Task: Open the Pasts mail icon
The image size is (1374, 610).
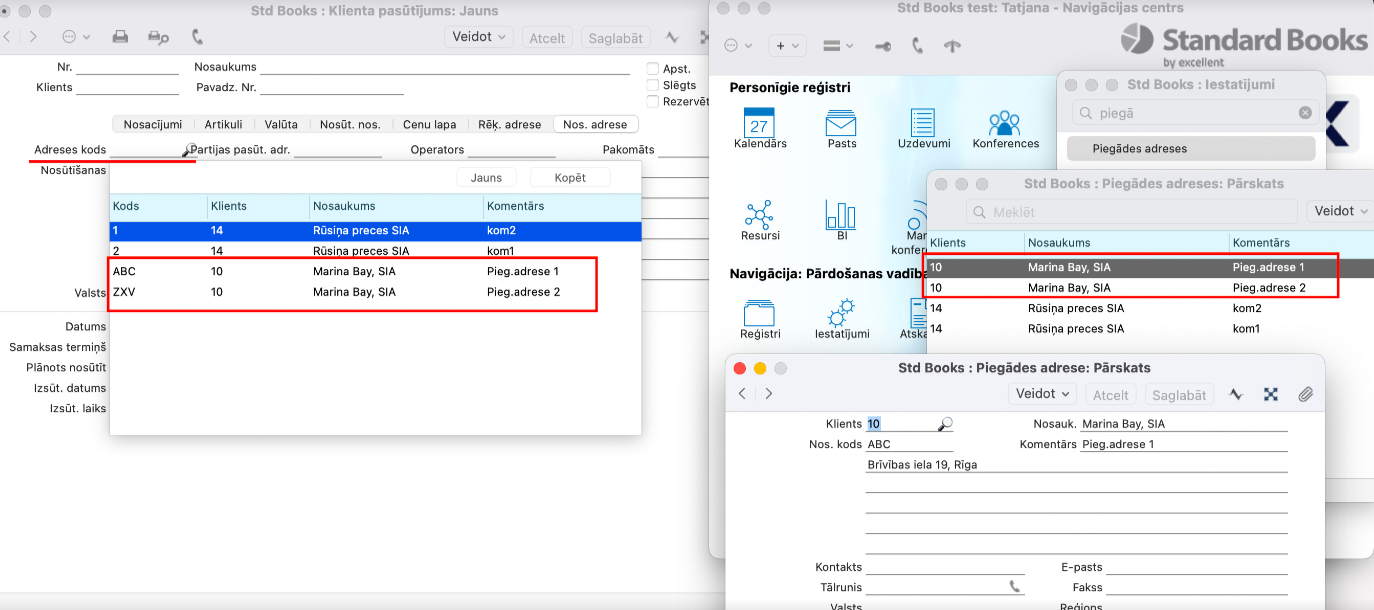Action: 841,124
